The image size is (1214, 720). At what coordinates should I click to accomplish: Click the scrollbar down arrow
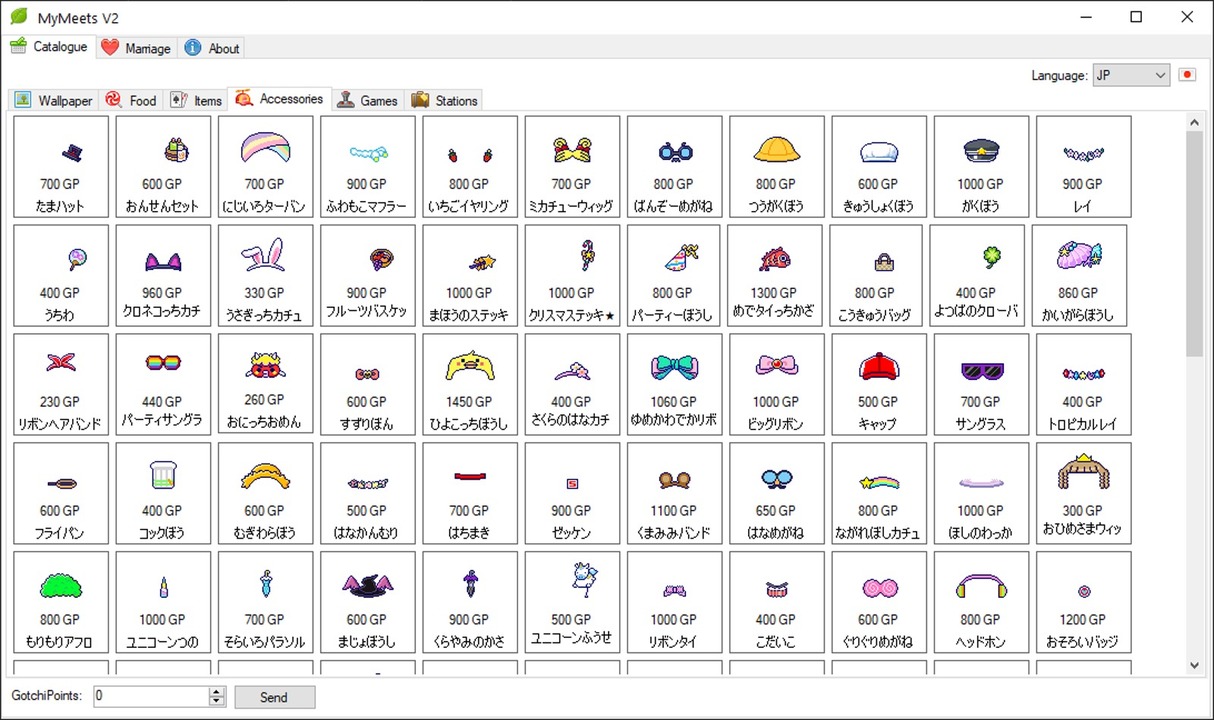1195,665
